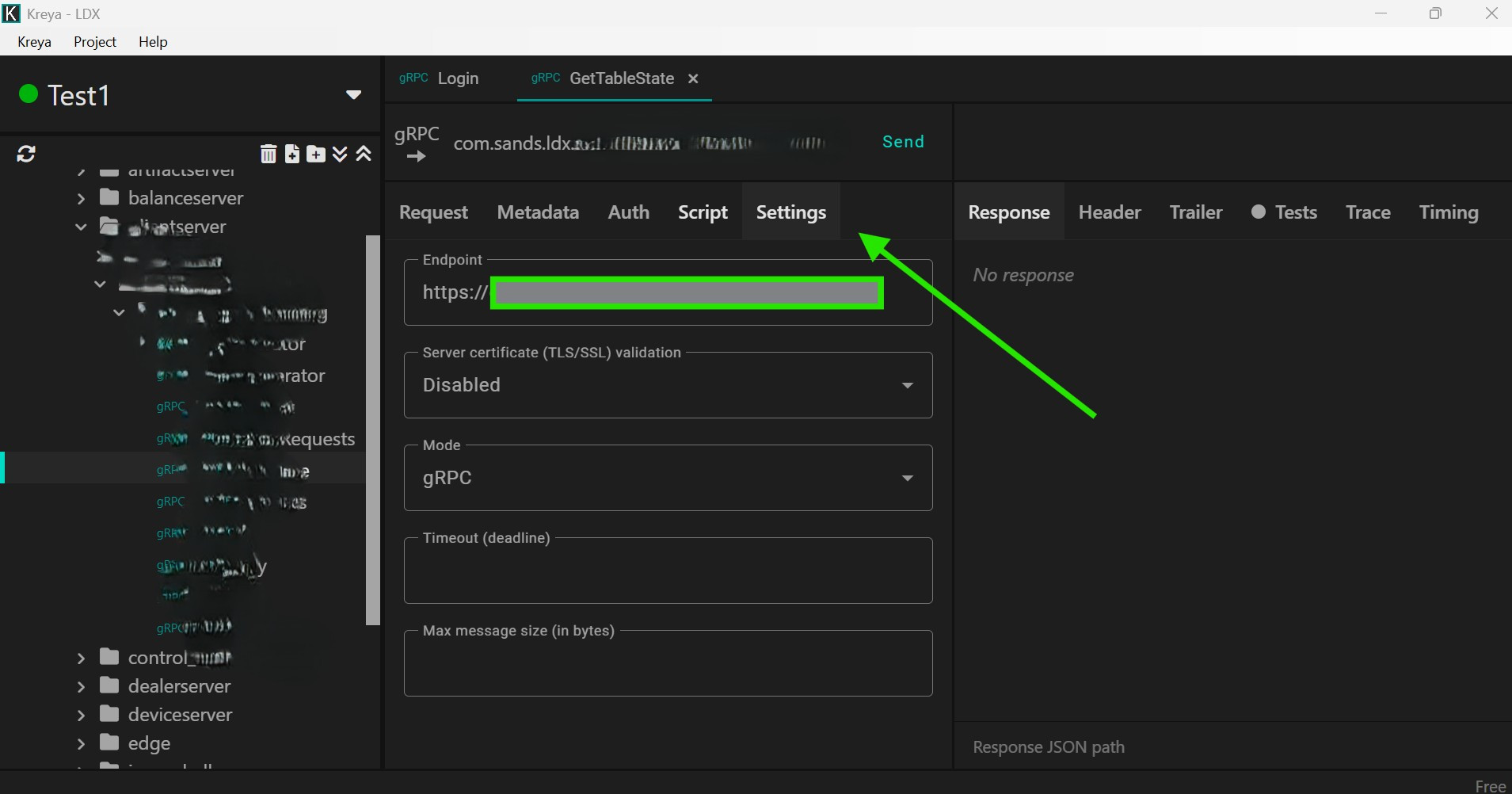Click the new folder icon
Viewport: 1512px width, 794px height.
pyautogui.click(x=316, y=154)
